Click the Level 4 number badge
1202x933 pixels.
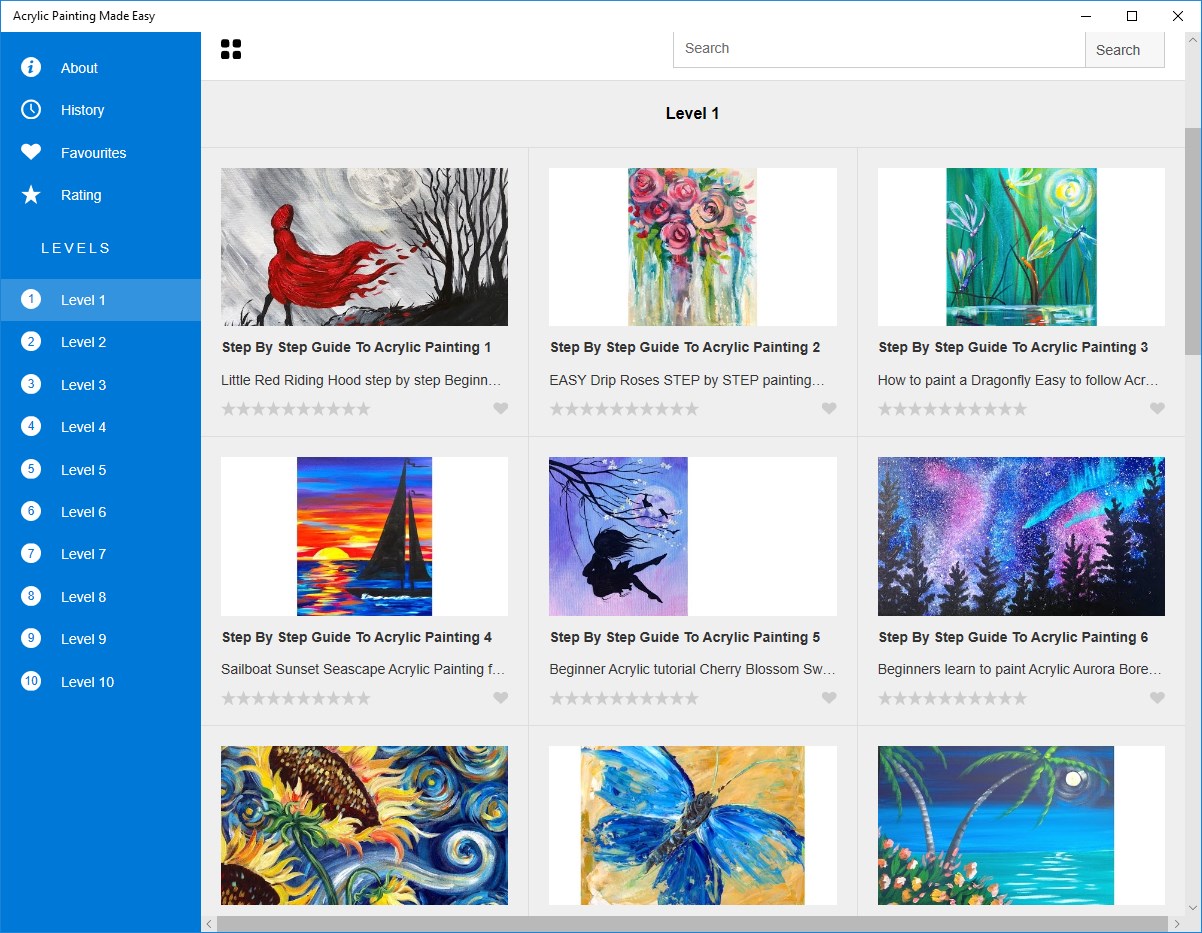click(x=31, y=427)
